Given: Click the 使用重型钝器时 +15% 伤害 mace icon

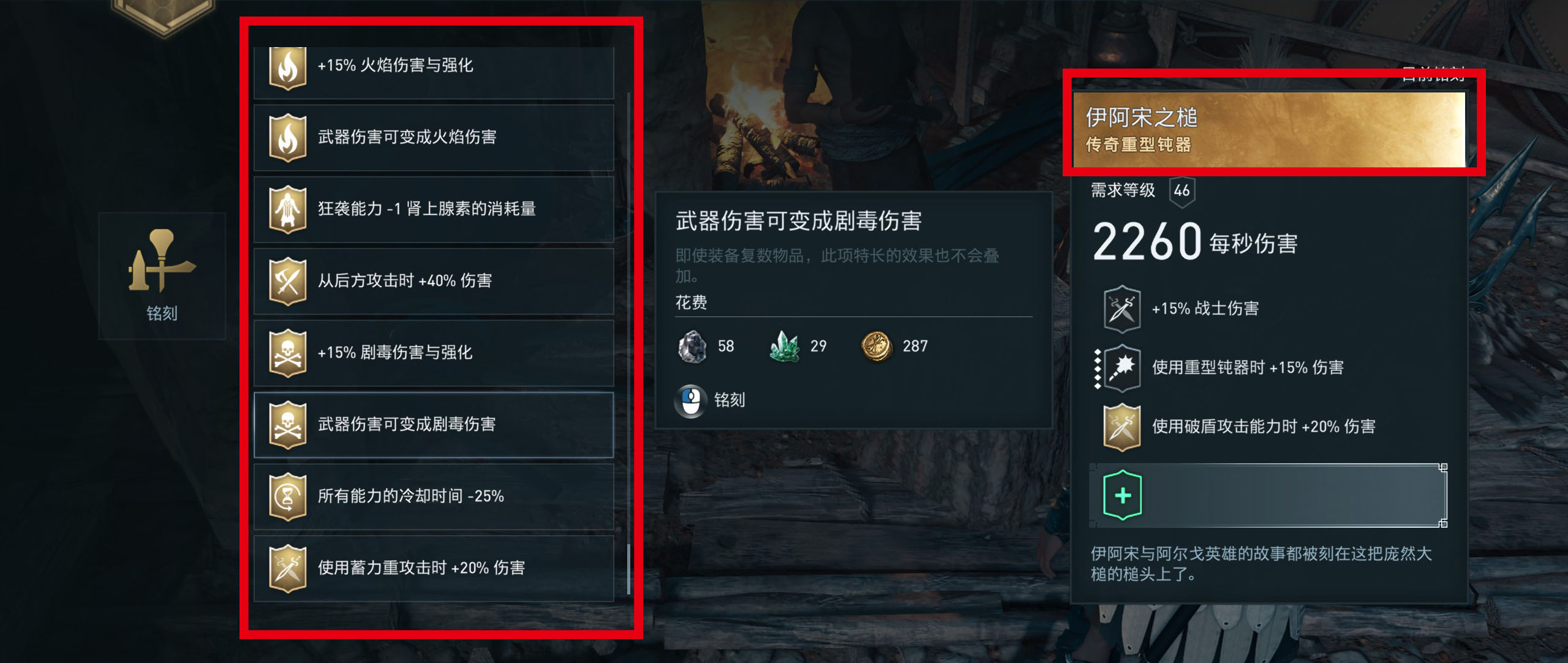Looking at the screenshot, I should click(1121, 368).
